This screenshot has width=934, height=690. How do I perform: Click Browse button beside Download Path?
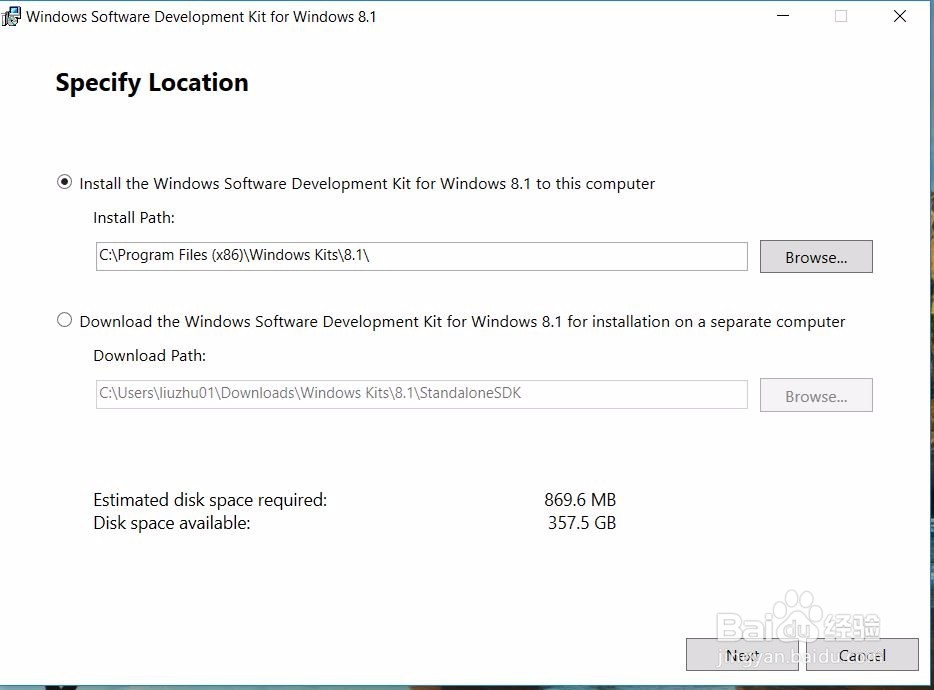(x=816, y=395)
